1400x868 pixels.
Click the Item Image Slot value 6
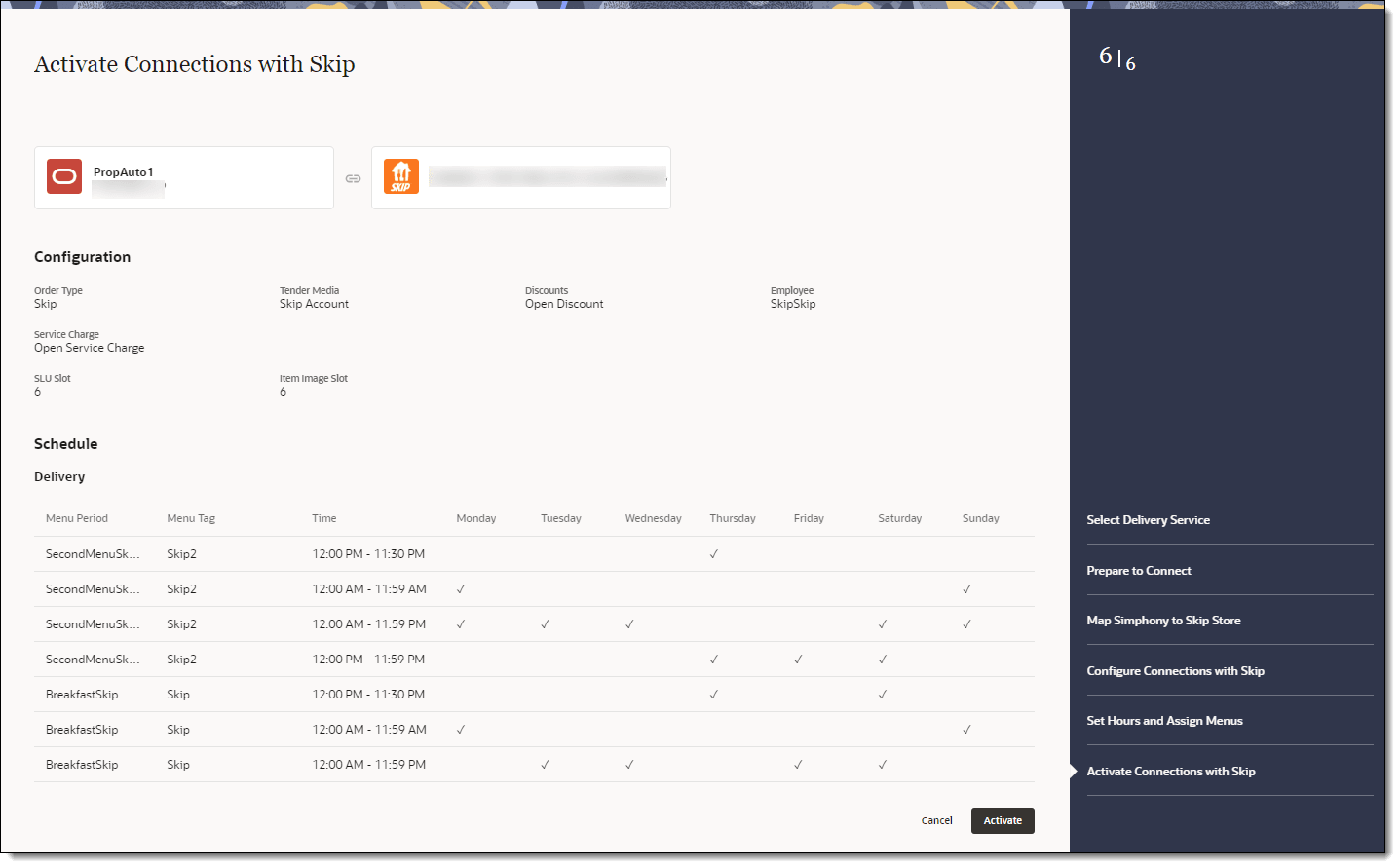point(284,392)
